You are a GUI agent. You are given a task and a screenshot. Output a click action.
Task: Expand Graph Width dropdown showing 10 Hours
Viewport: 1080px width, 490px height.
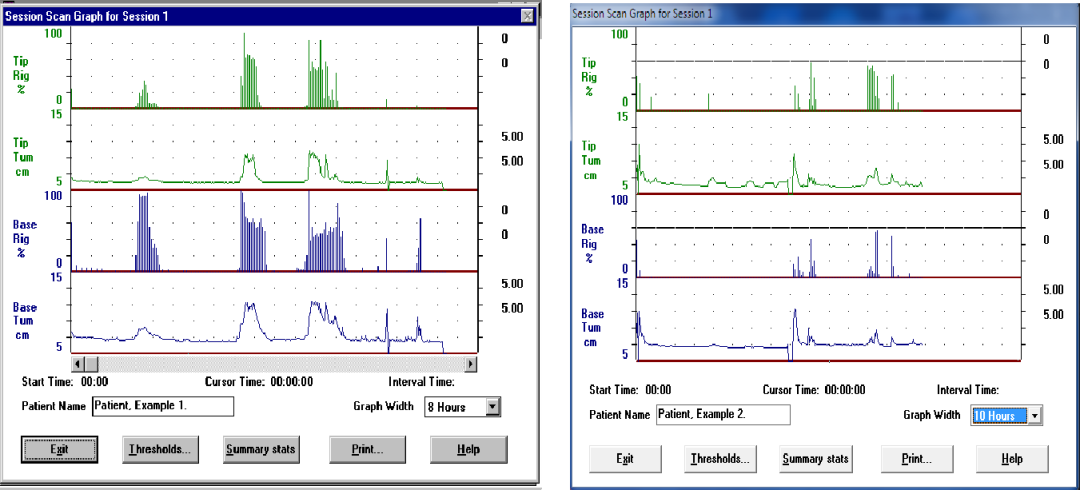[1035, 416]
